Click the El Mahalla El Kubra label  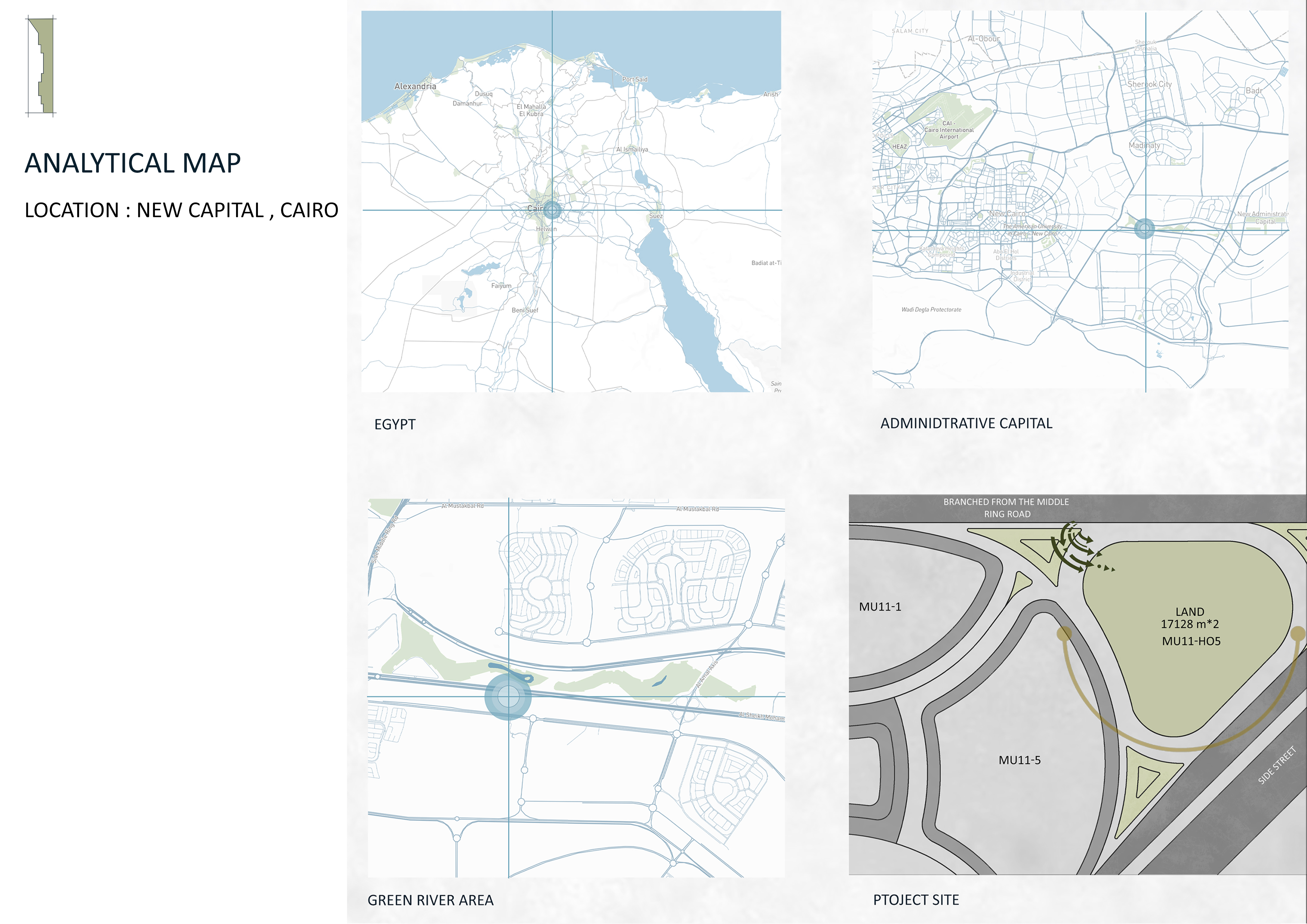531,110
